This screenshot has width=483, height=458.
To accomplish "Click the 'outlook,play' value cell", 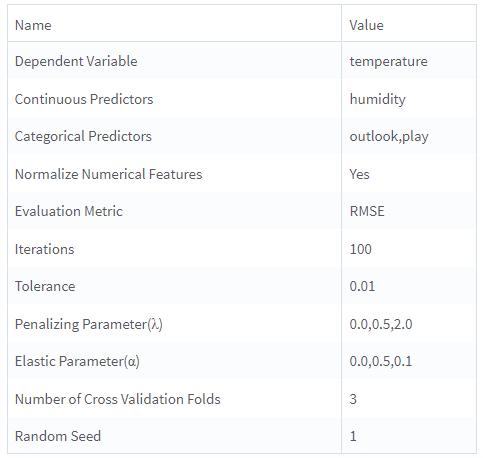I will [x=389, y=136].
